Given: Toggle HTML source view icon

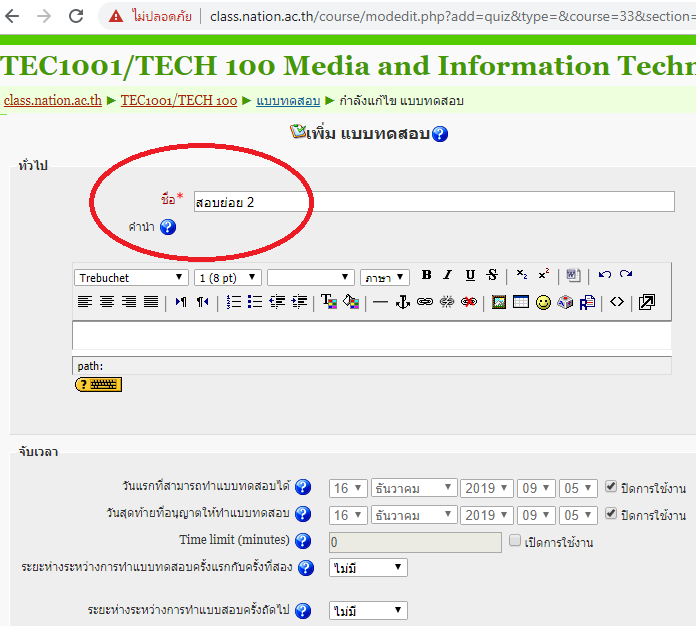Looking at the screenshot, I should tap(617, 302).
